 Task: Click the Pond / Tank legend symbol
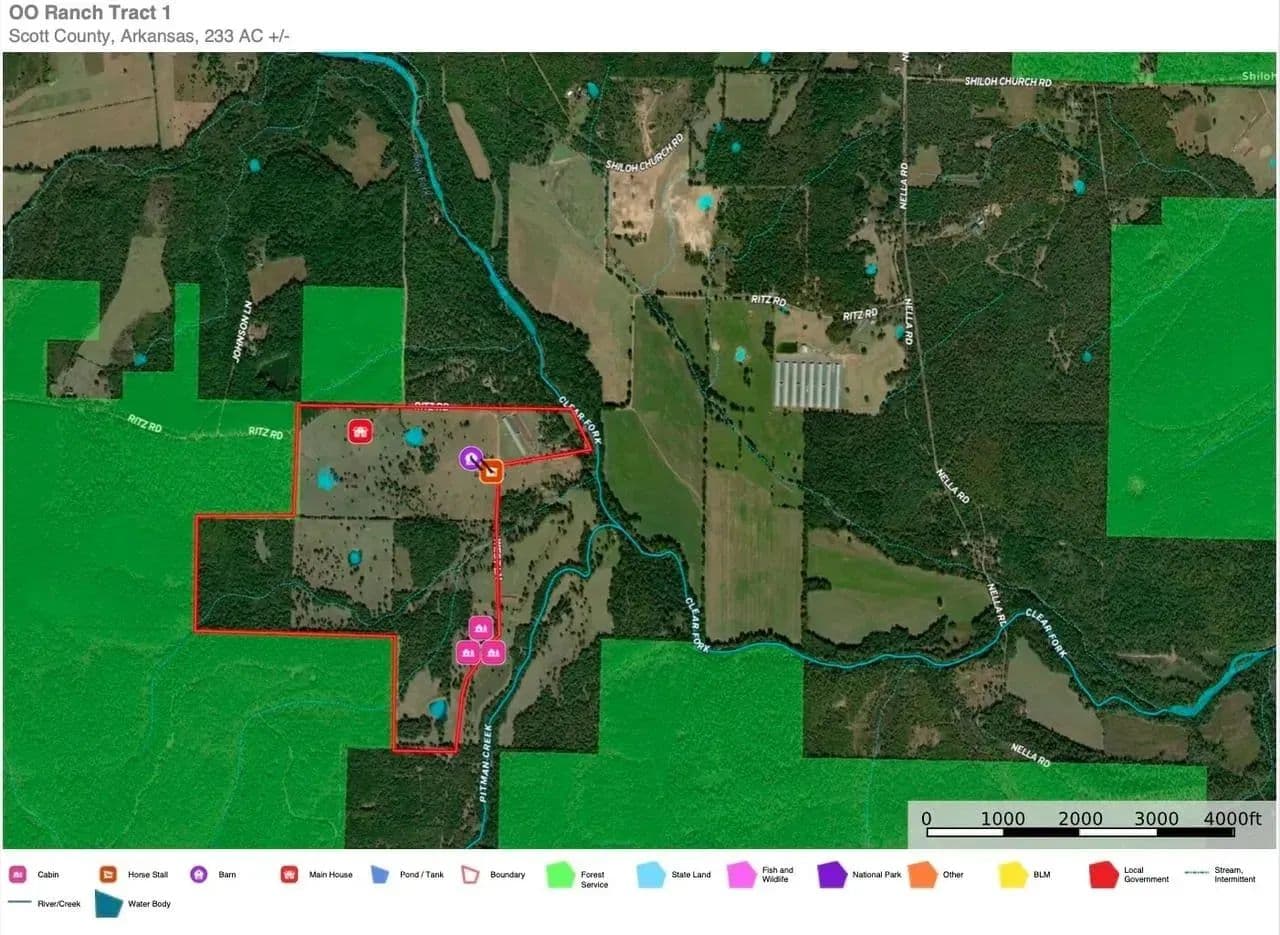(x=380, y=874)
